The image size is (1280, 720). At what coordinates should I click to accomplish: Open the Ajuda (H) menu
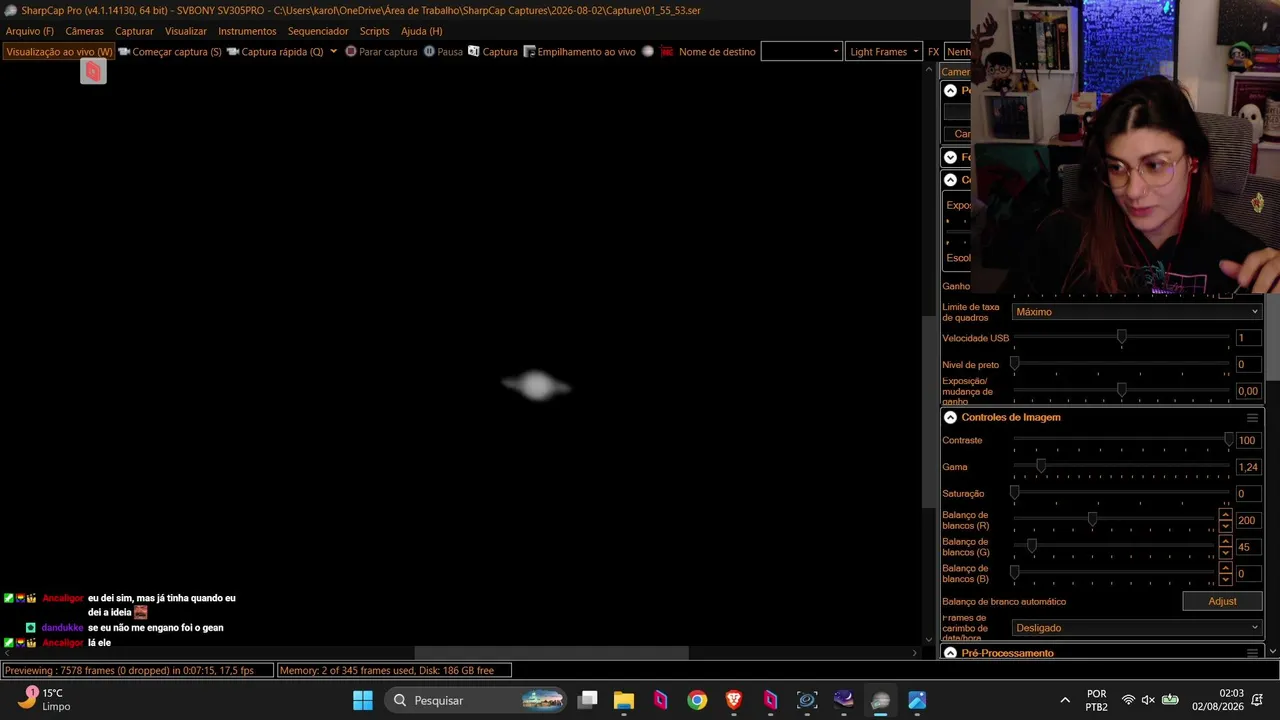tap(421, 31)
